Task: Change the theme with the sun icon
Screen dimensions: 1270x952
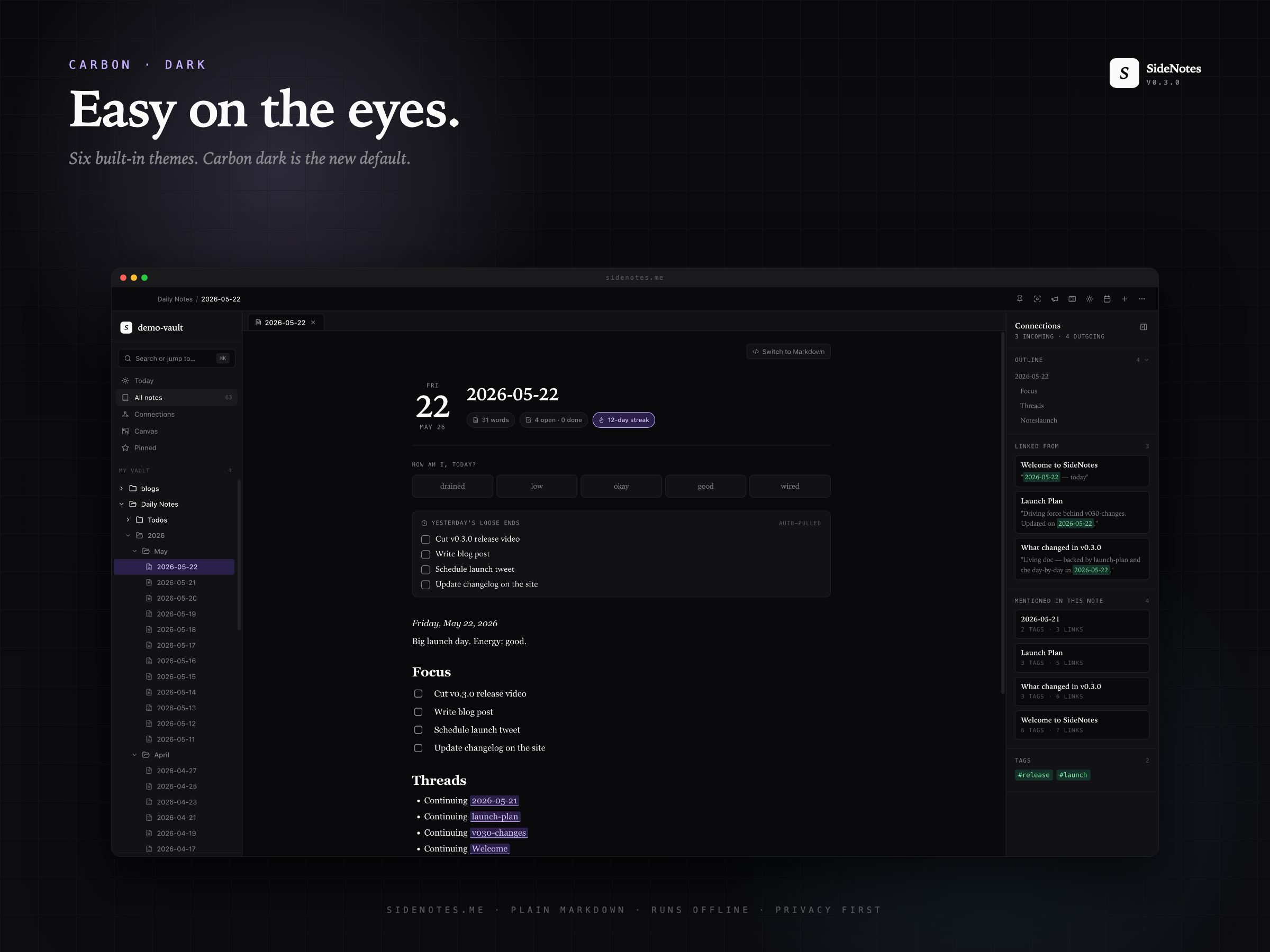Action: 1089,299
